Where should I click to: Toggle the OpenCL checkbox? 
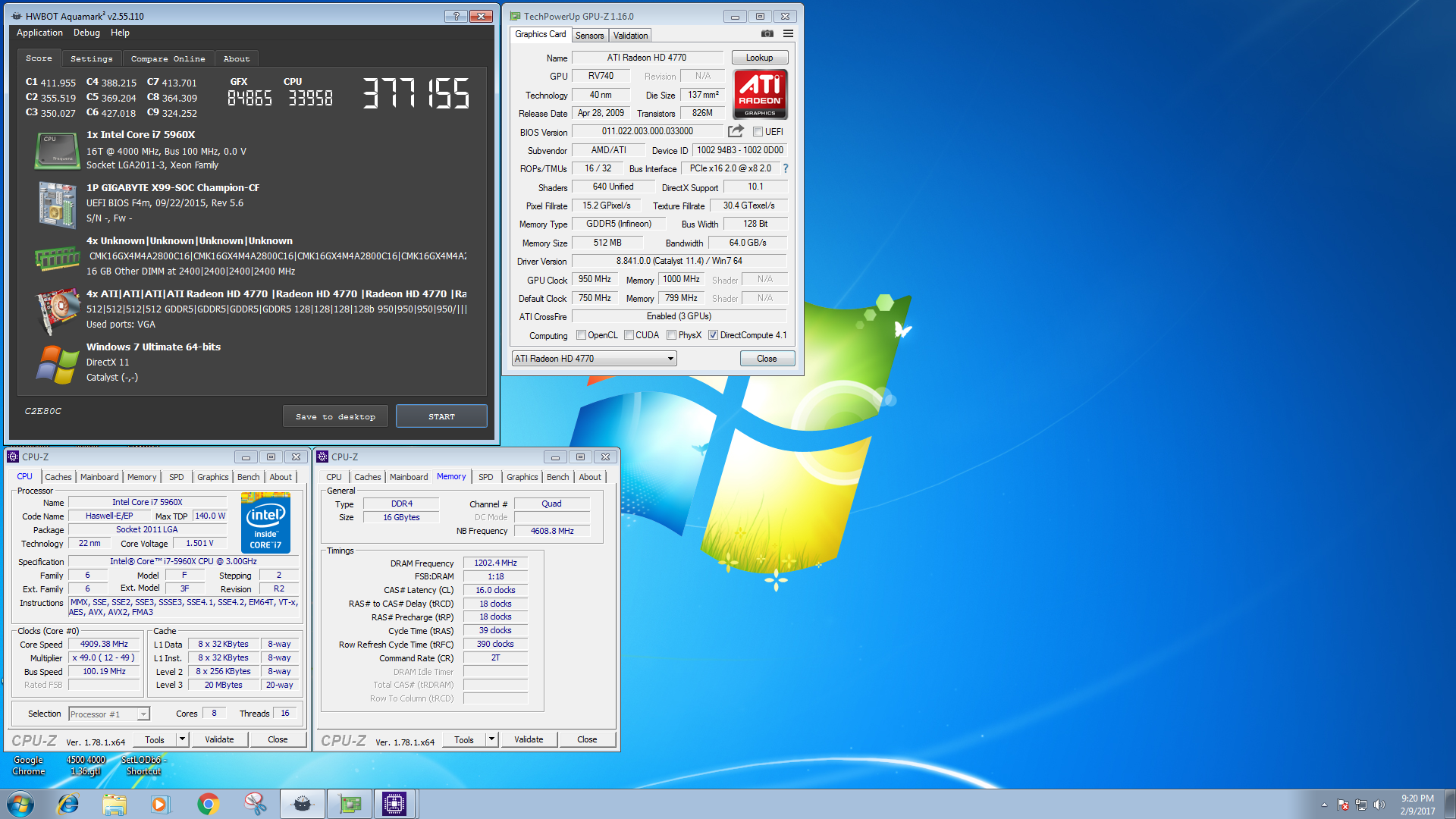(581, 335)
